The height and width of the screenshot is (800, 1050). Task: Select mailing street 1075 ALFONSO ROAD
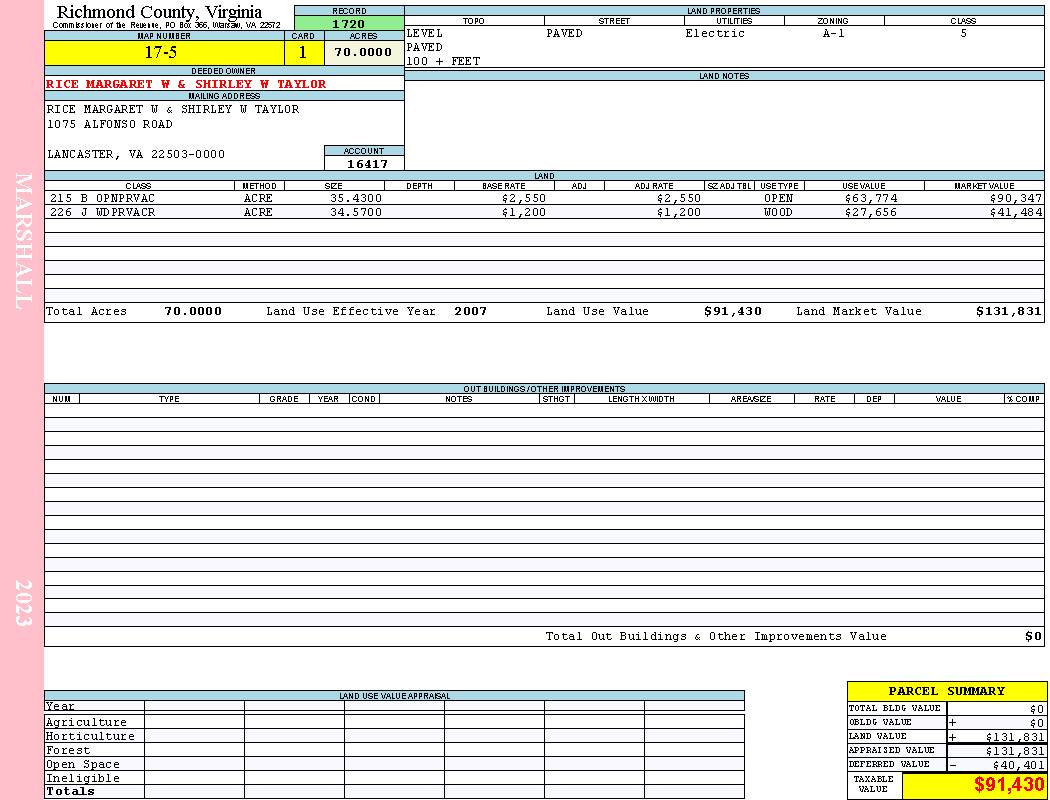point(110,125)
